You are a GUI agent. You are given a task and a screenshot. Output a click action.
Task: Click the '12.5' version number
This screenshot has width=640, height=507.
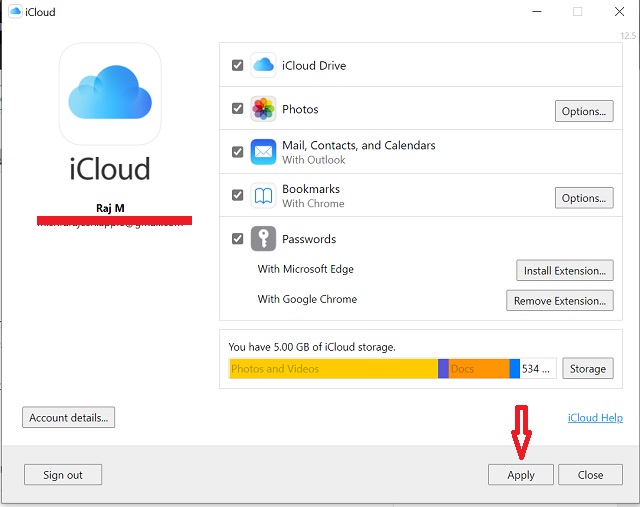pos(628,36)
